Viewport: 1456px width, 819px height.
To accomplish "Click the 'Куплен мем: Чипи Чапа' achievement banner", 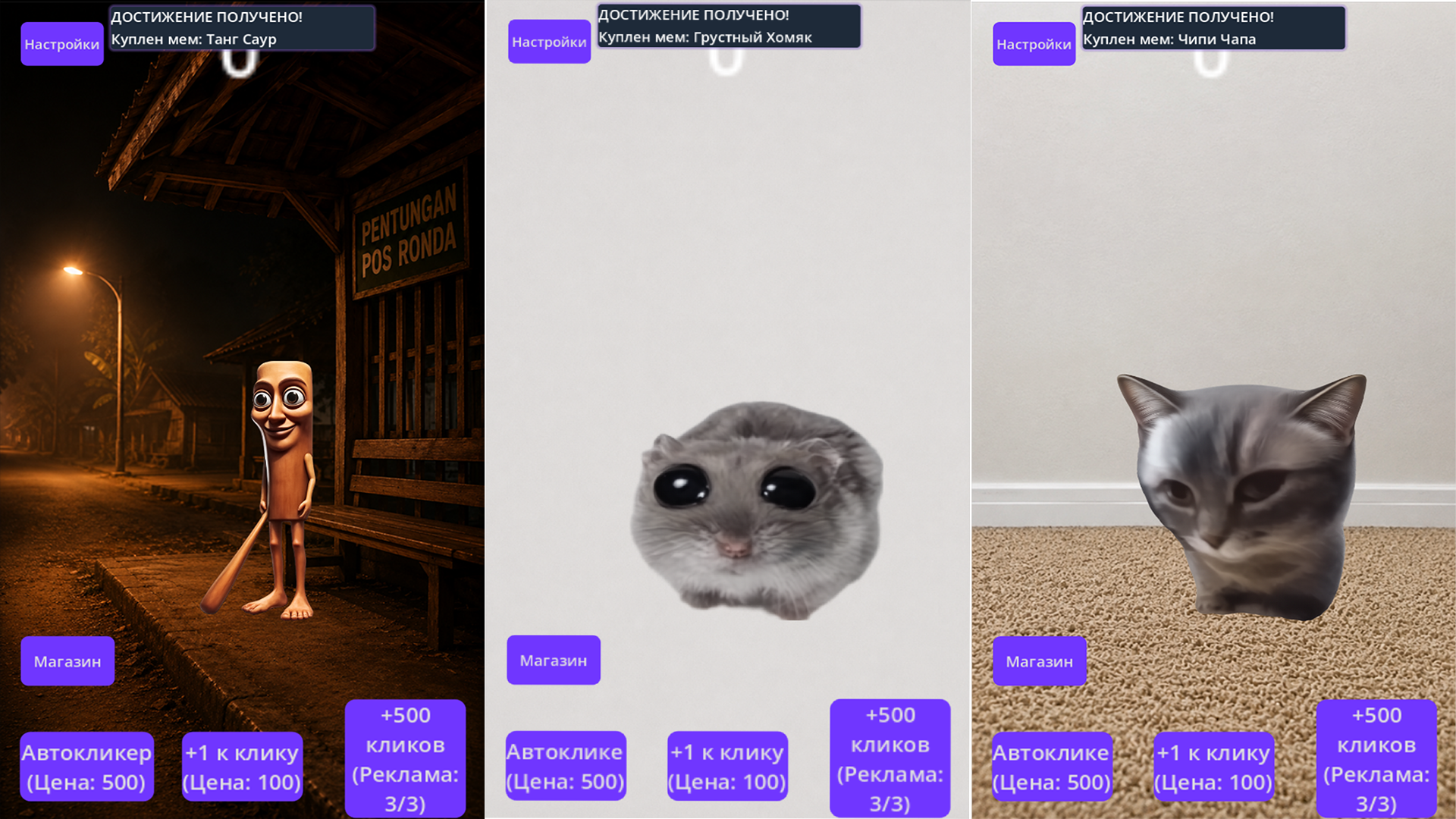I will (x=1213, y=28).
